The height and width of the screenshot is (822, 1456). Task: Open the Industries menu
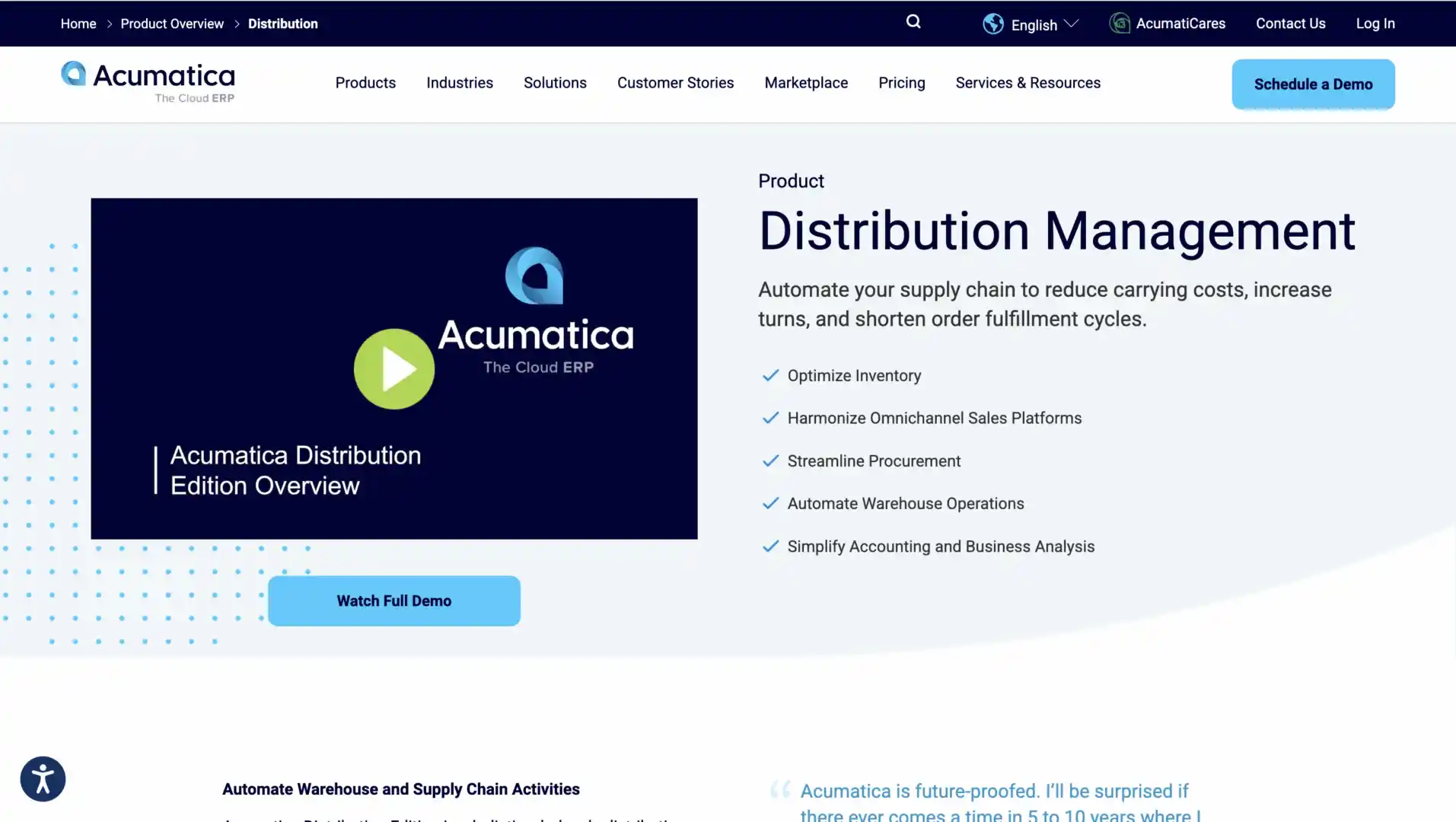(x=460, y=83)
